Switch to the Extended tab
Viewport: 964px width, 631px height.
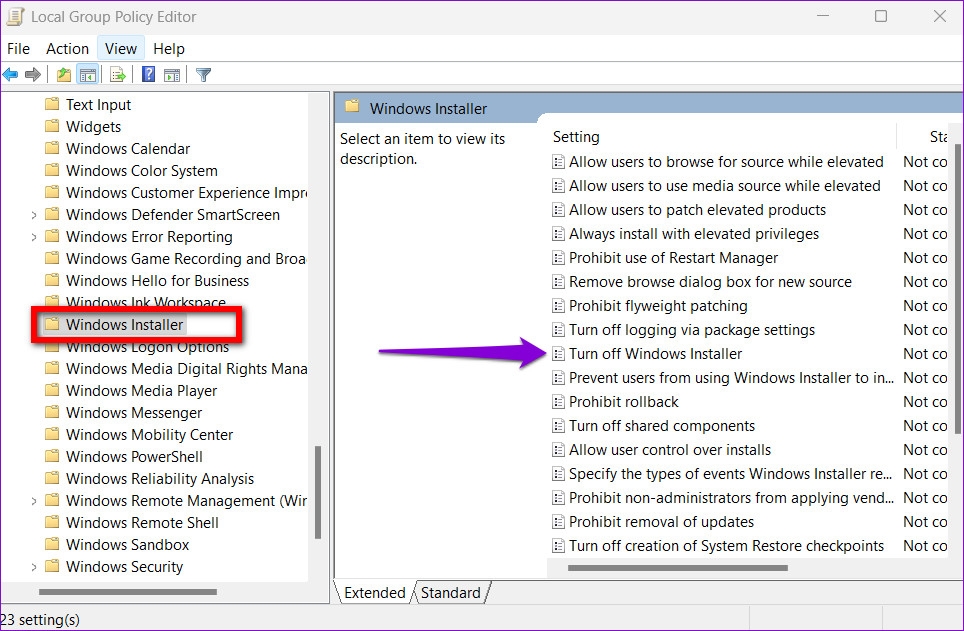point(374,592)
